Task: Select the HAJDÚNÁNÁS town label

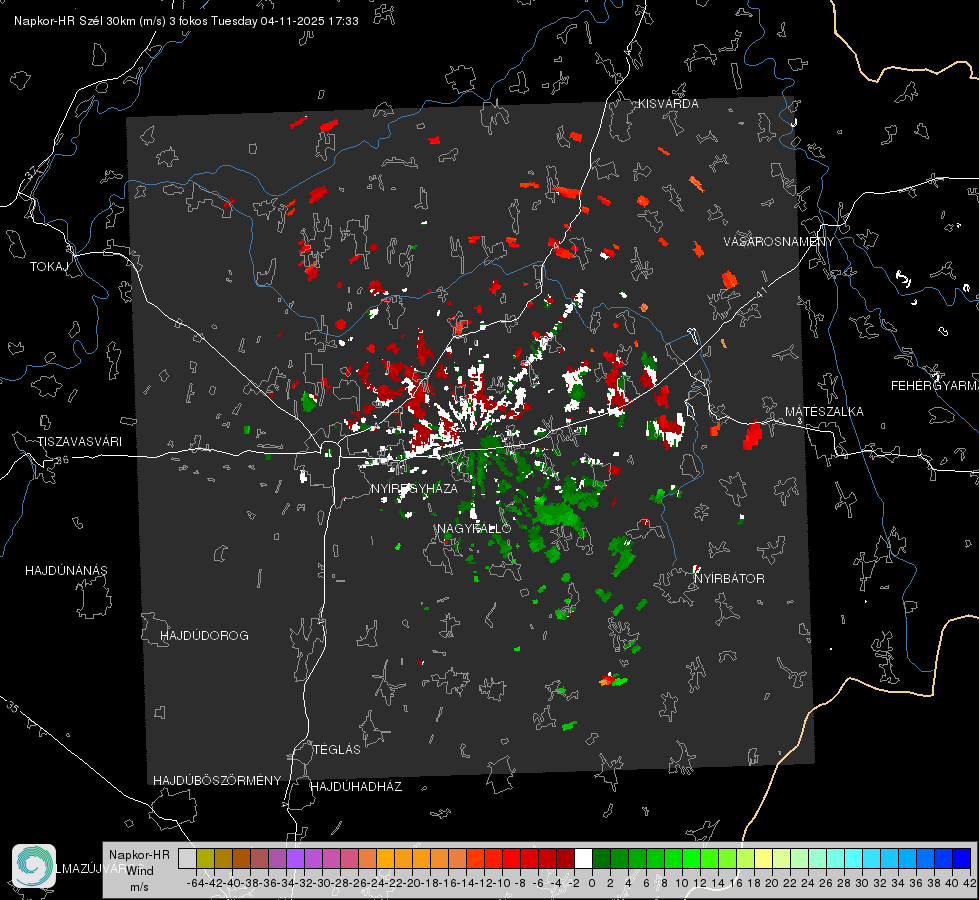Action: [66, 570]
